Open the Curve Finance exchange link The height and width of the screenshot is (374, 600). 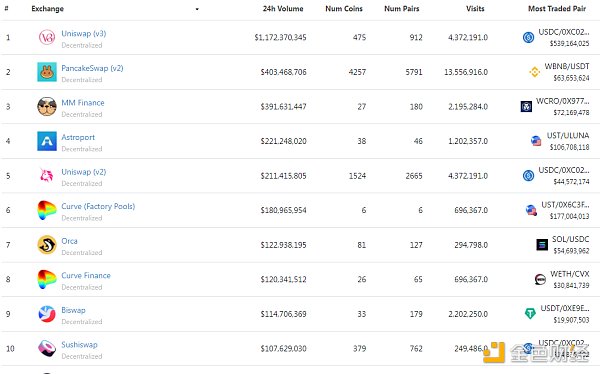[x=86, y=275]
